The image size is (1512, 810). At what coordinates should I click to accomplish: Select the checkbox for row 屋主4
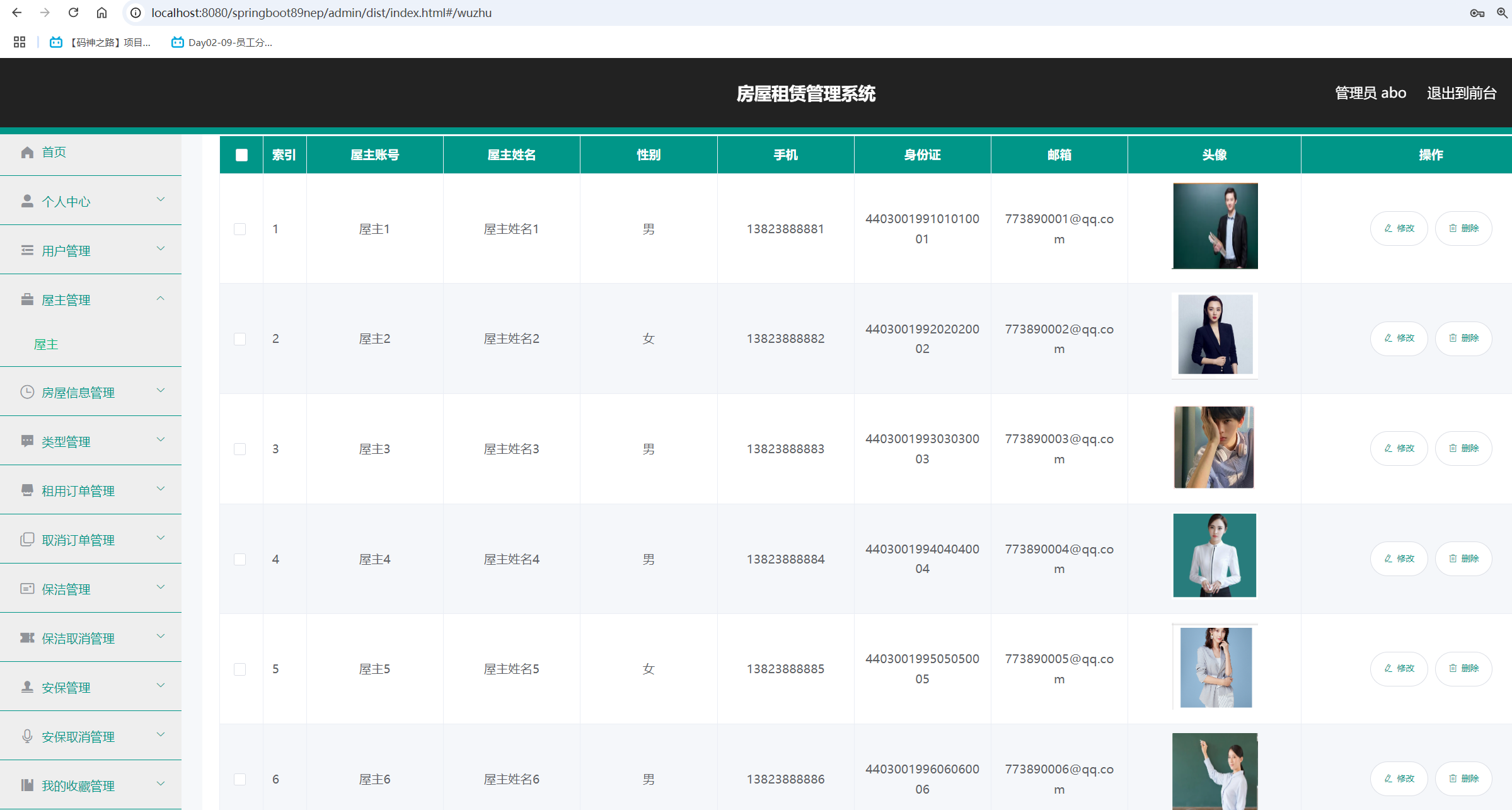(240, 559)
